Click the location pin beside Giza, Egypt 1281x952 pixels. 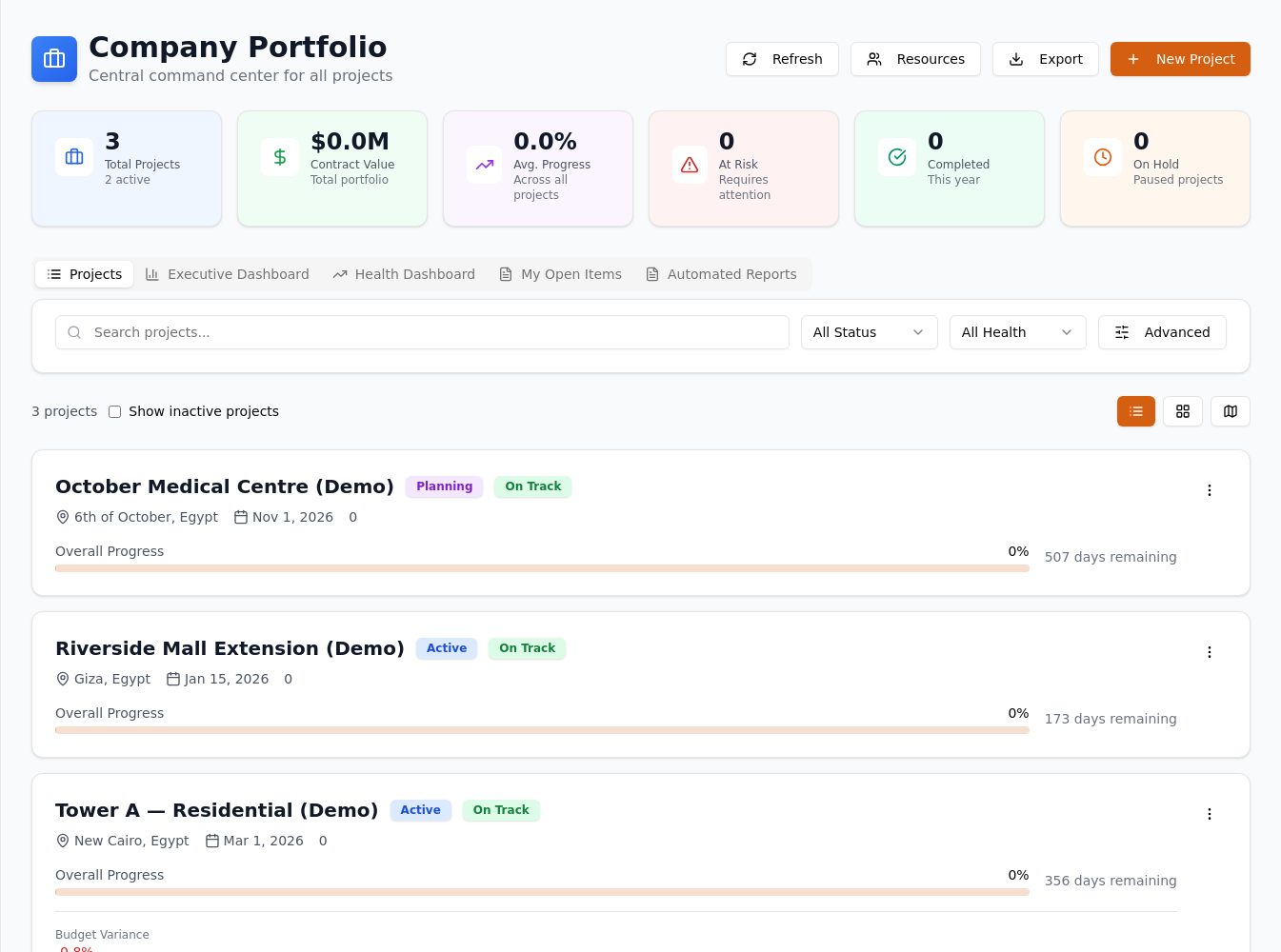point(63,679)
